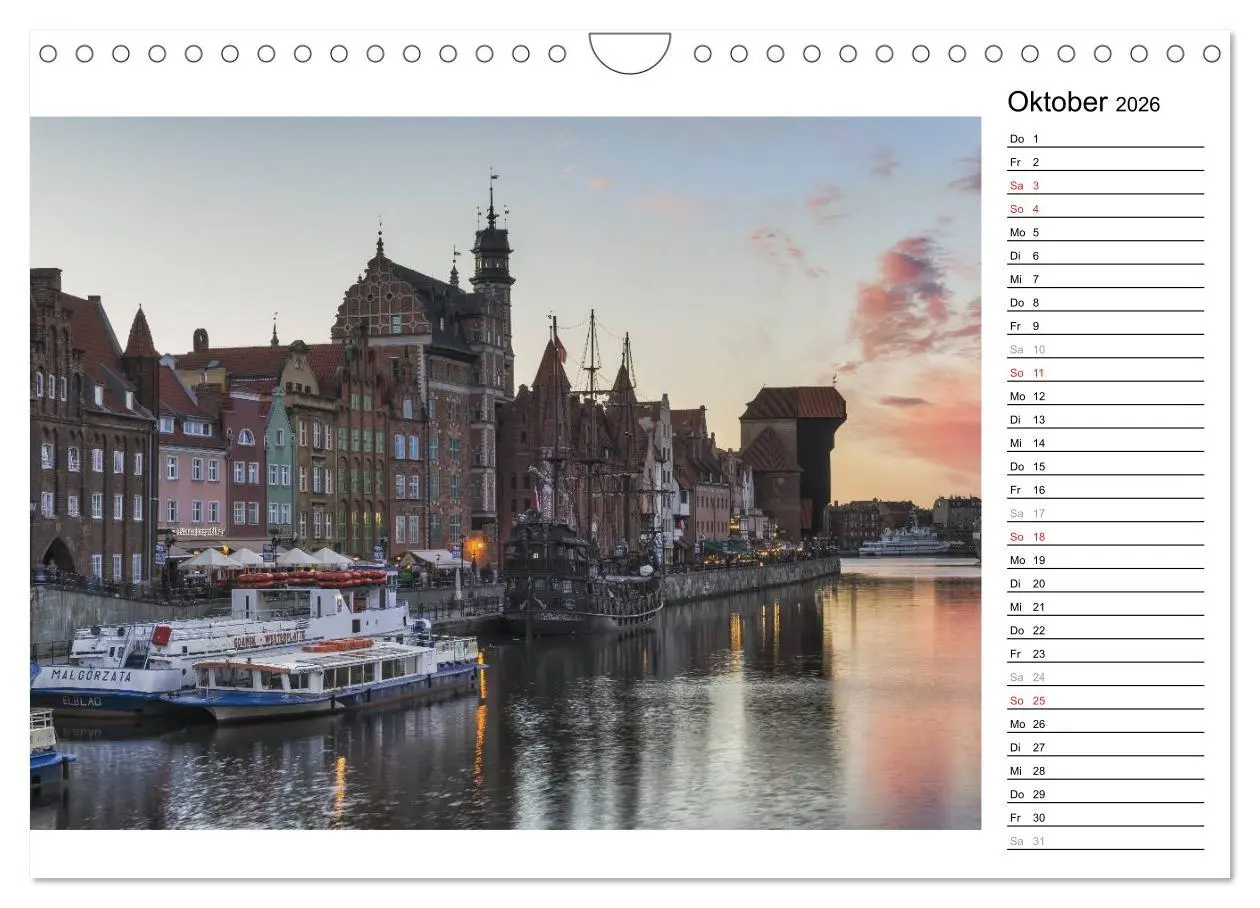Select the year 2026 label
The image size is (1260, 908).
[x=1139, y=105]
